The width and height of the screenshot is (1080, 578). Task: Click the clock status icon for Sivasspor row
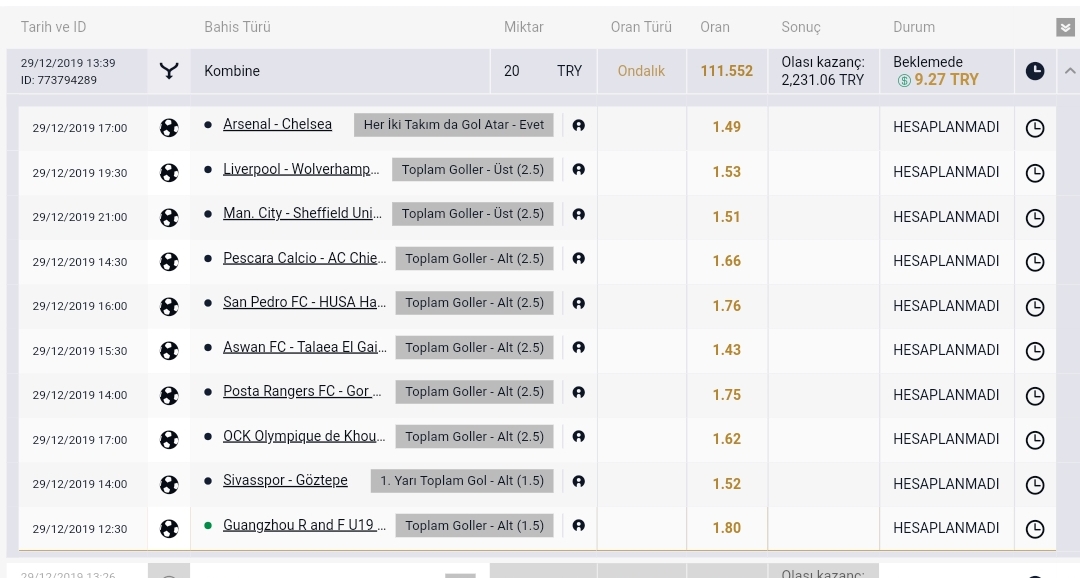[x=1035, y=484]
